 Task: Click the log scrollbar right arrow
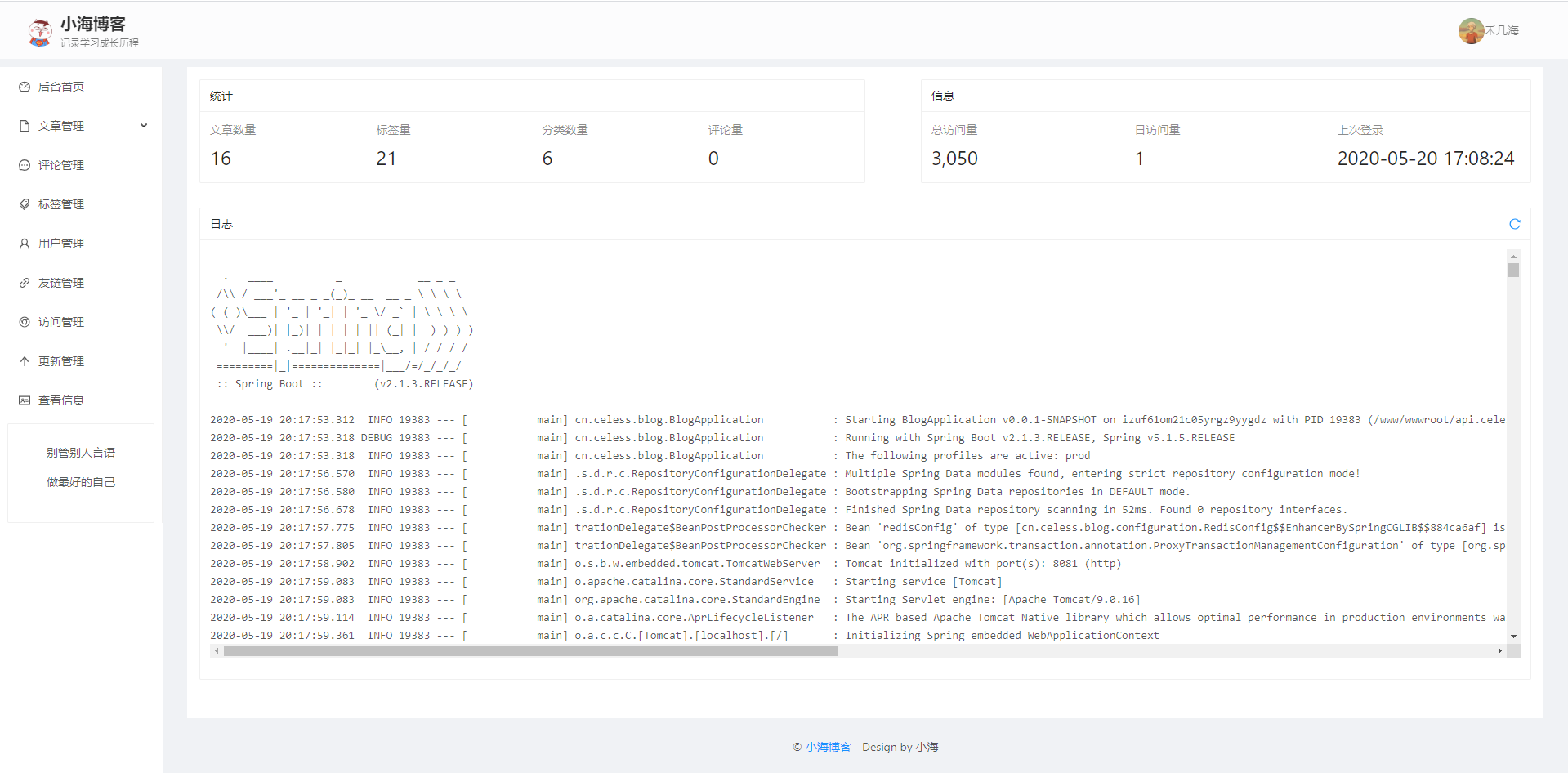[x=1499, y=651]
